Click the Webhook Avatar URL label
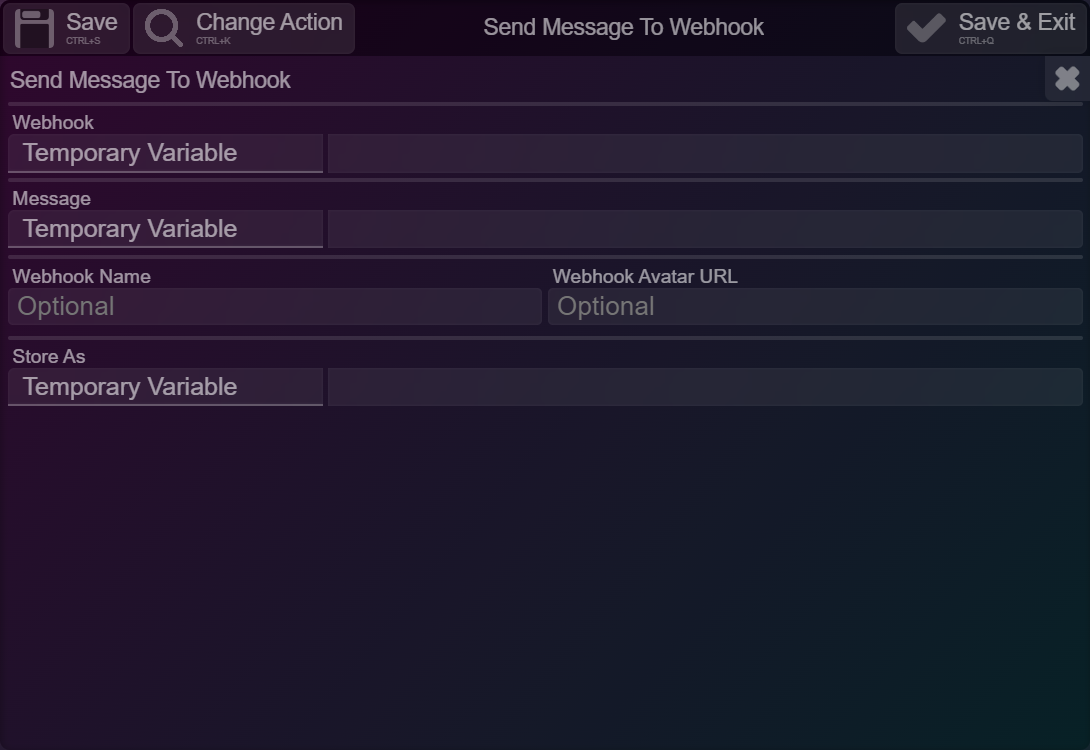Screen dimensions: 1090x750 pos(645,276)
